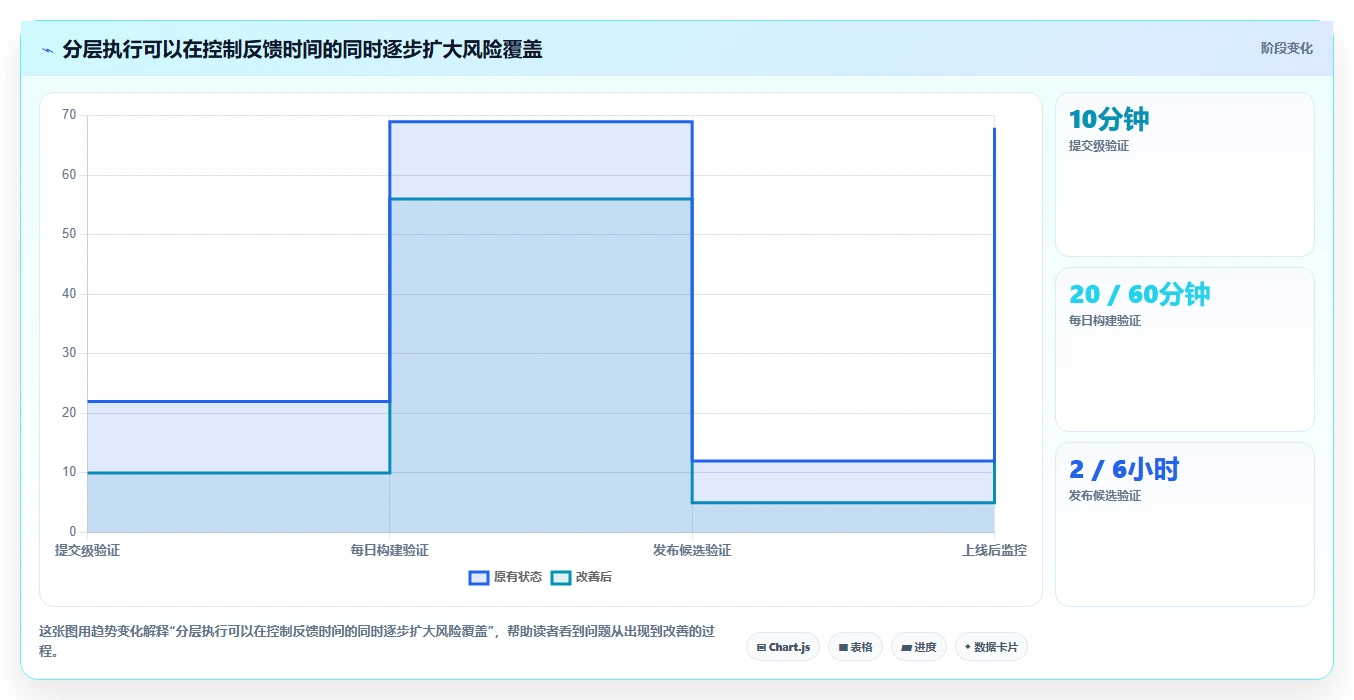Click the 30 y-axis tick label

[69, 353]
